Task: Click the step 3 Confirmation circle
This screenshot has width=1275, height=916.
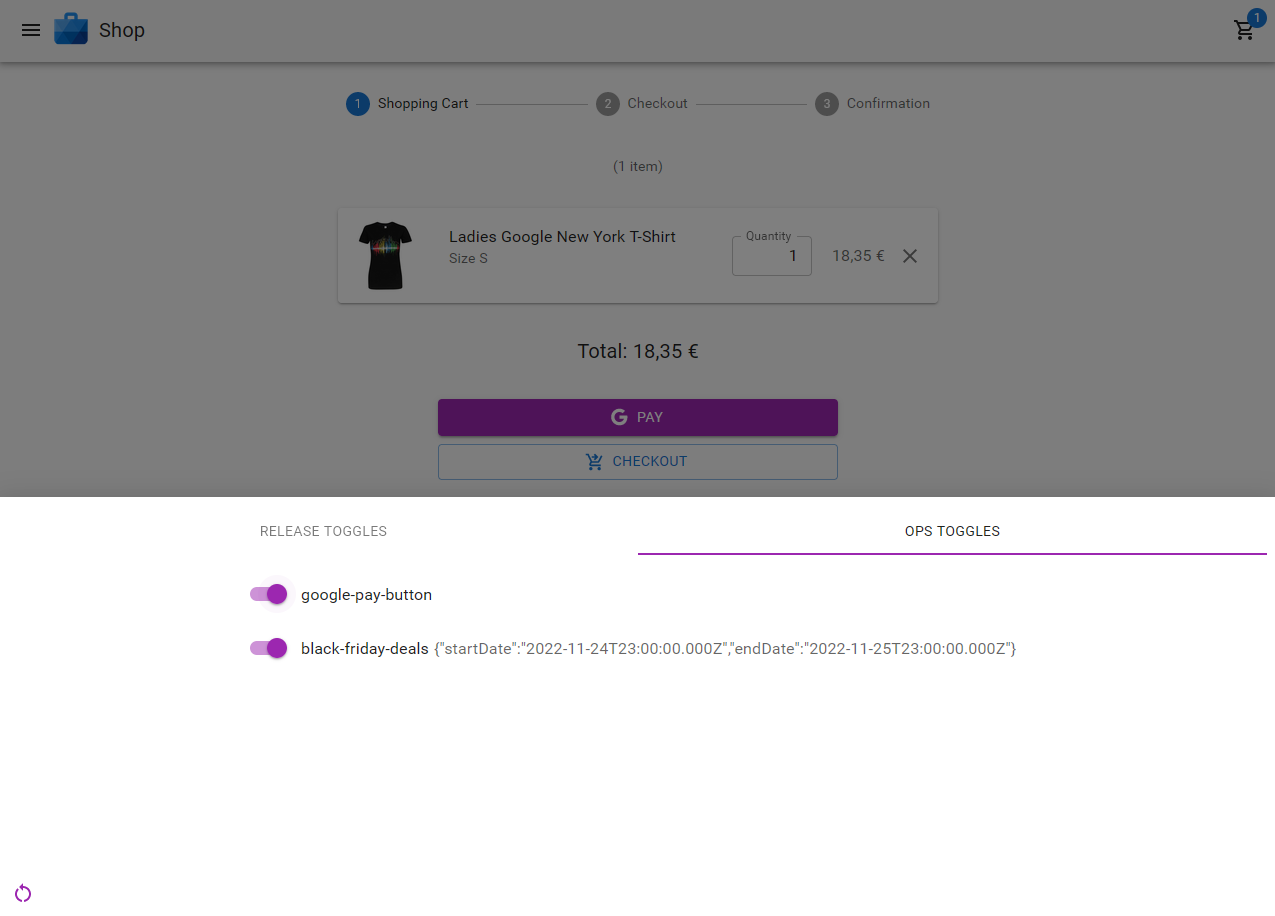Action: [x=827, y=104]
